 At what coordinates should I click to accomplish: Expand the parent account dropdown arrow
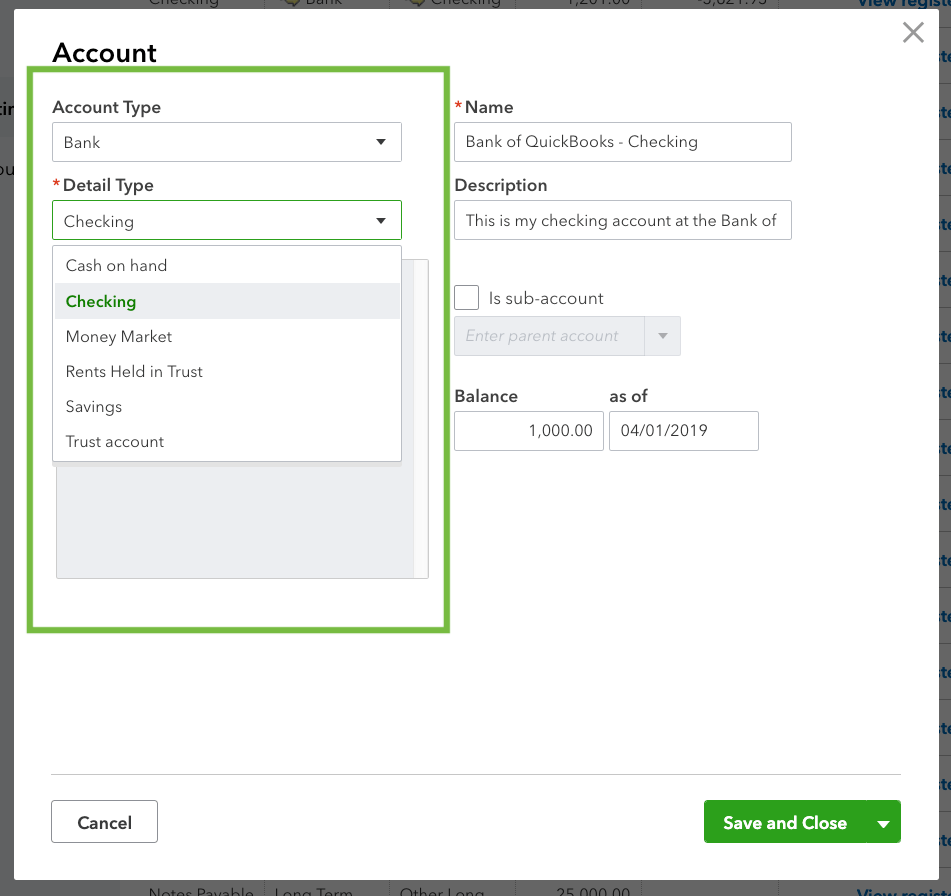tap(662, 336)
